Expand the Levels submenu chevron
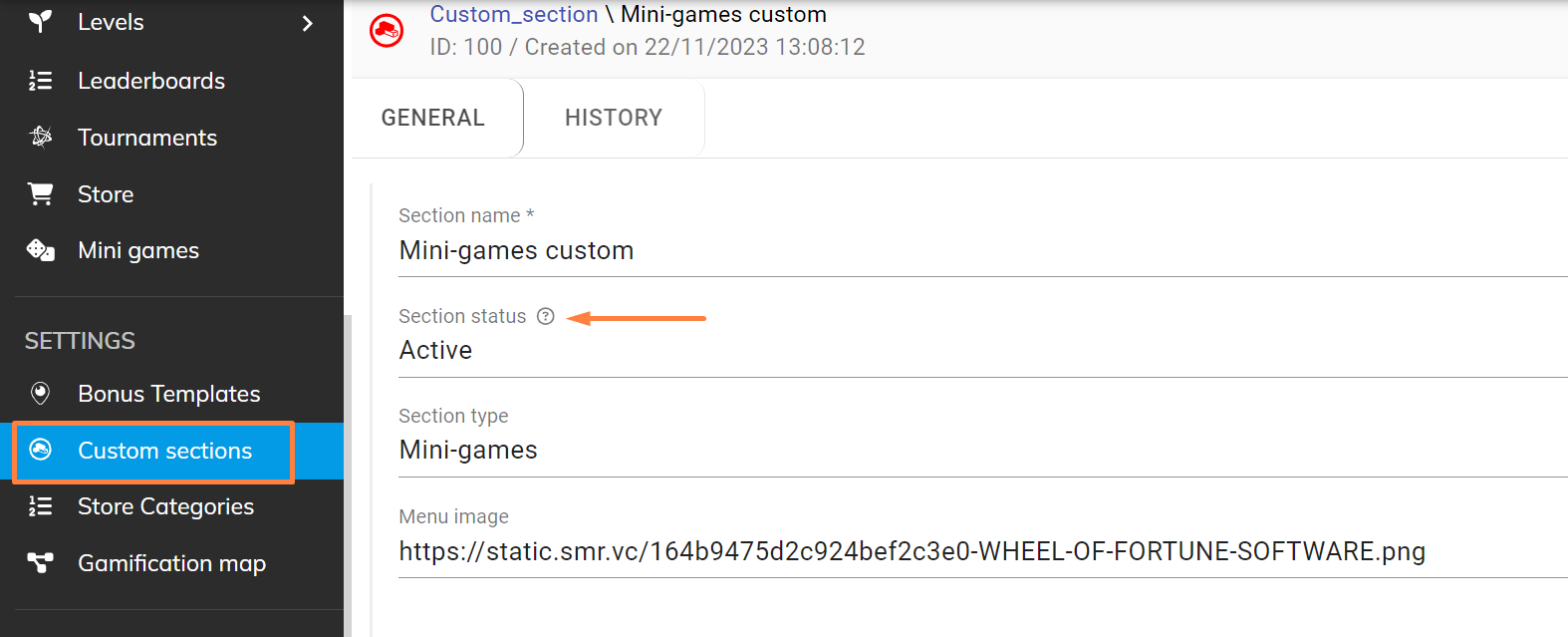Image resolution: width=1568 pixels, height=637 pixels. tap(307, 23)
